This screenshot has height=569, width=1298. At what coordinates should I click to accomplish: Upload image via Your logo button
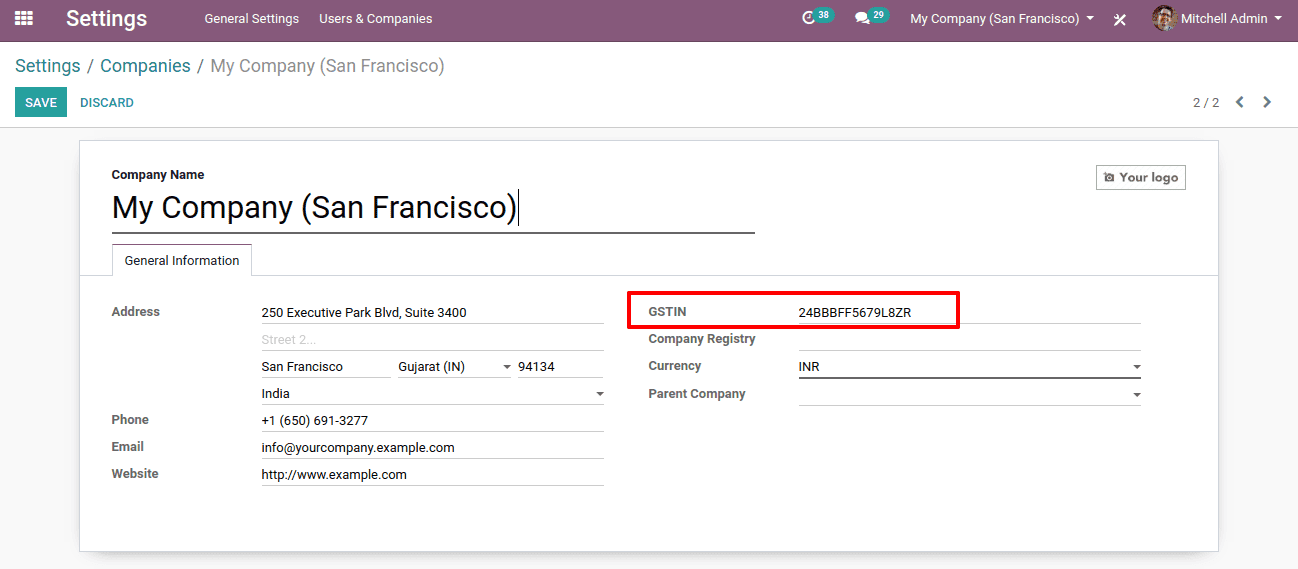pyautogui.click(x=1141, y=177)
